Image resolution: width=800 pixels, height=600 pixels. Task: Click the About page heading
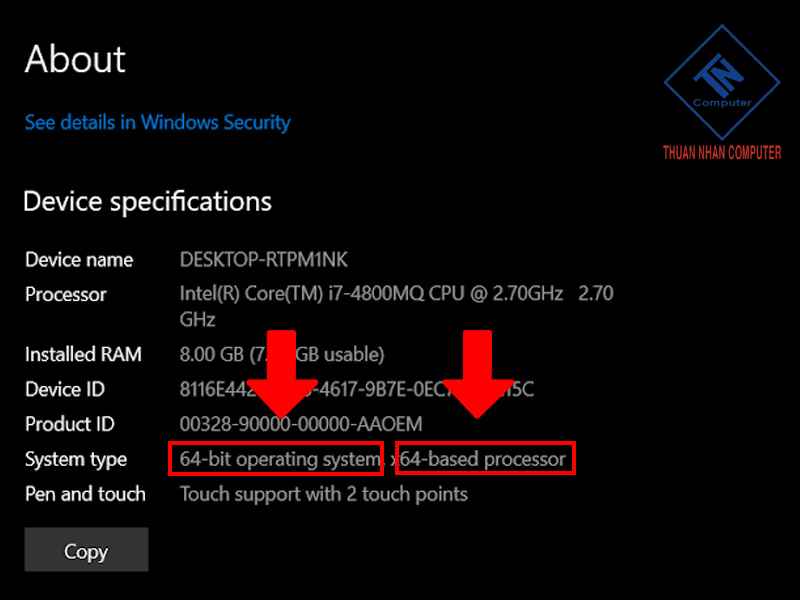pyautogui.click(x=74, y=59)
